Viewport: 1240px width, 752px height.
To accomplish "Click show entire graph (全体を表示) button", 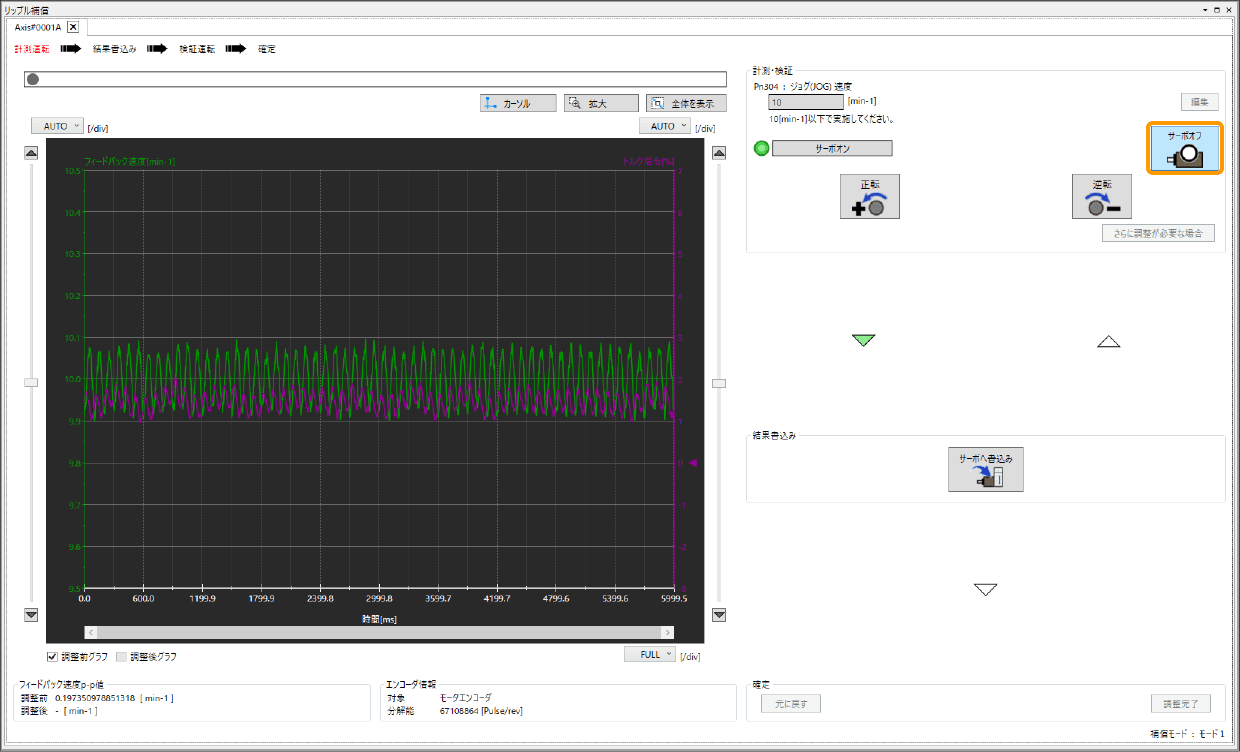I will coord(686,103).
